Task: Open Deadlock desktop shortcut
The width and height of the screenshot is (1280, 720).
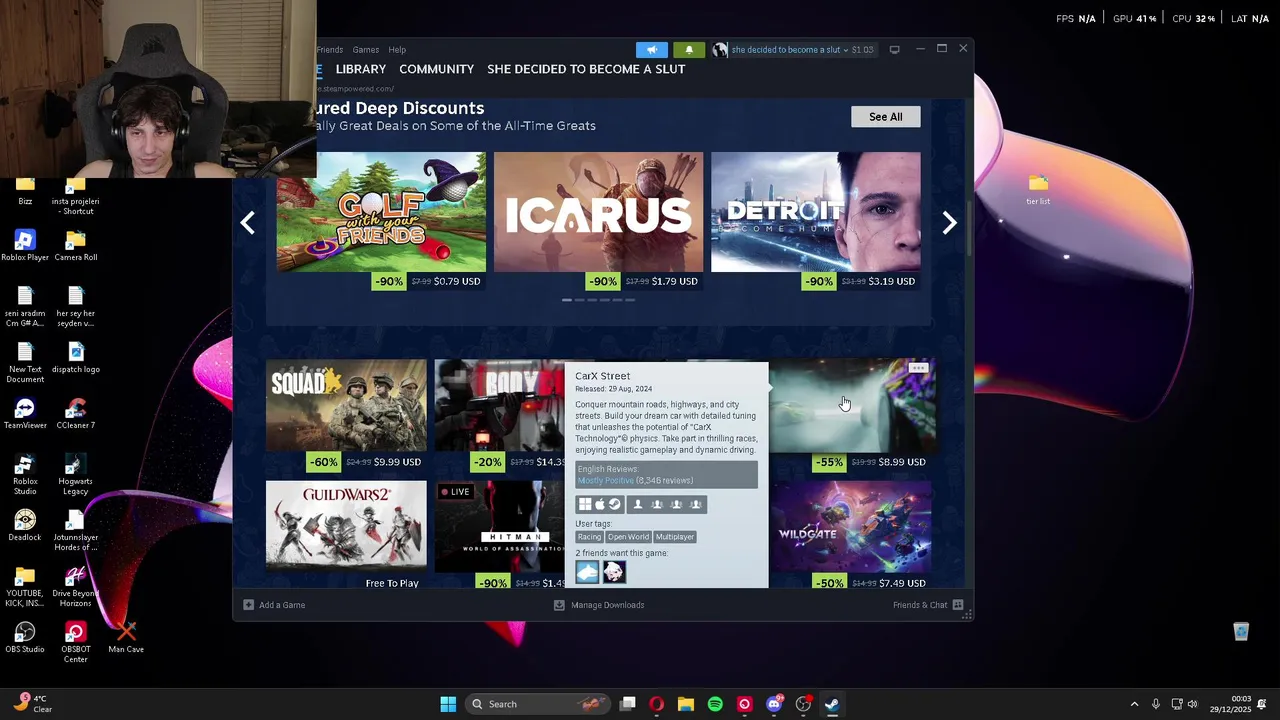Action: pyautogui.click(x=25, y=525)
